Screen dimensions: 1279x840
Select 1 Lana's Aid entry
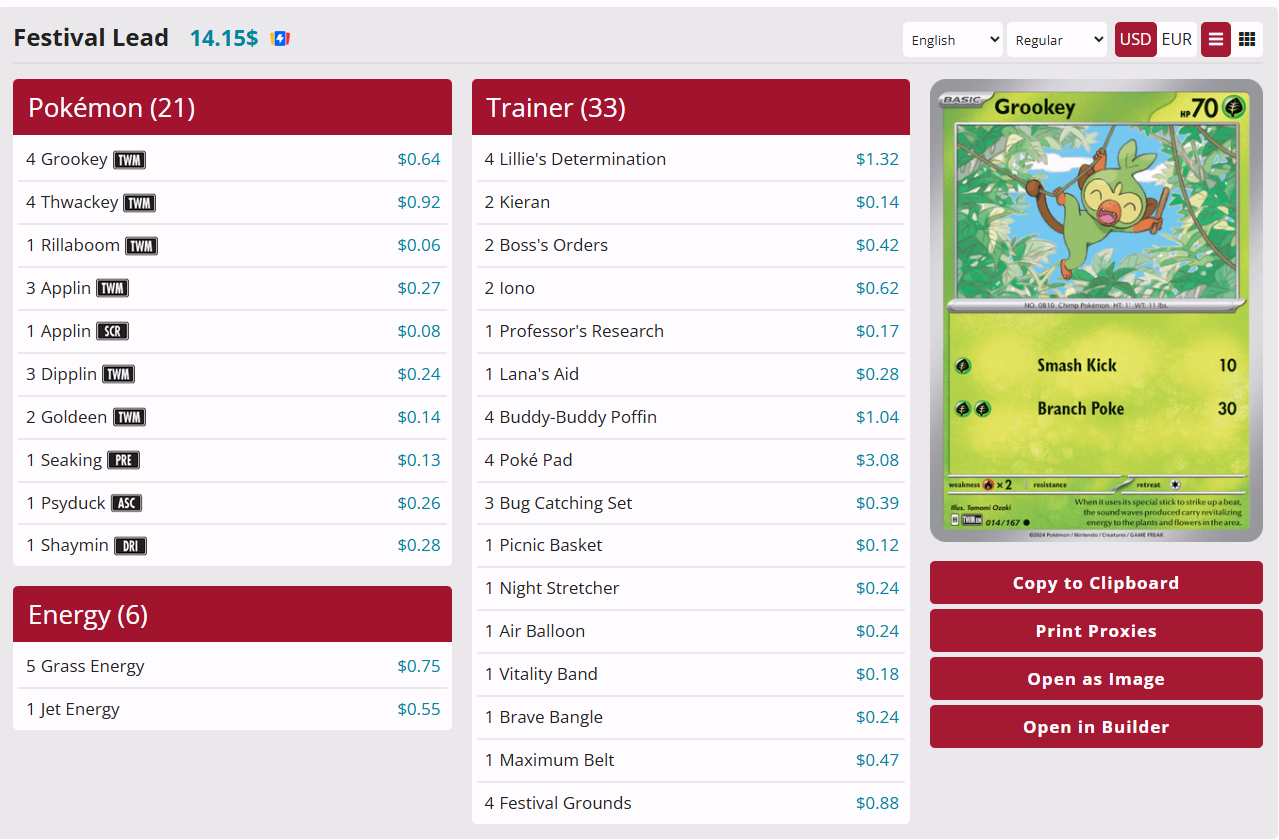691,374
